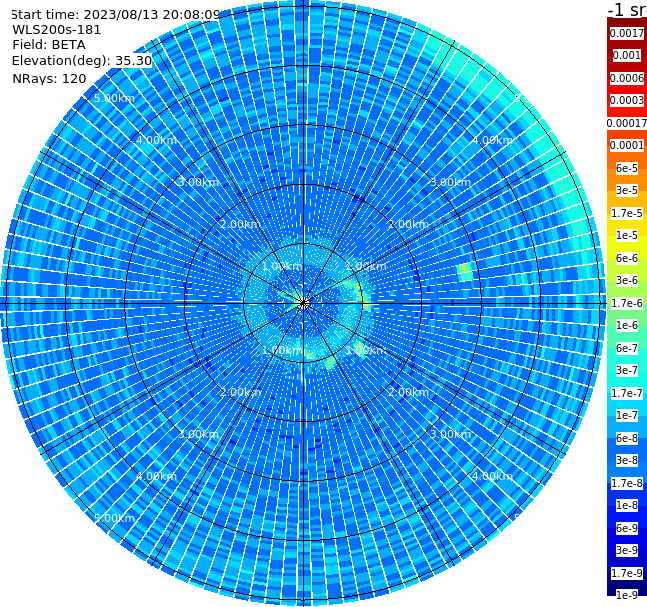Pick the 3e-8 colorbar tick label

click(627, 460)
